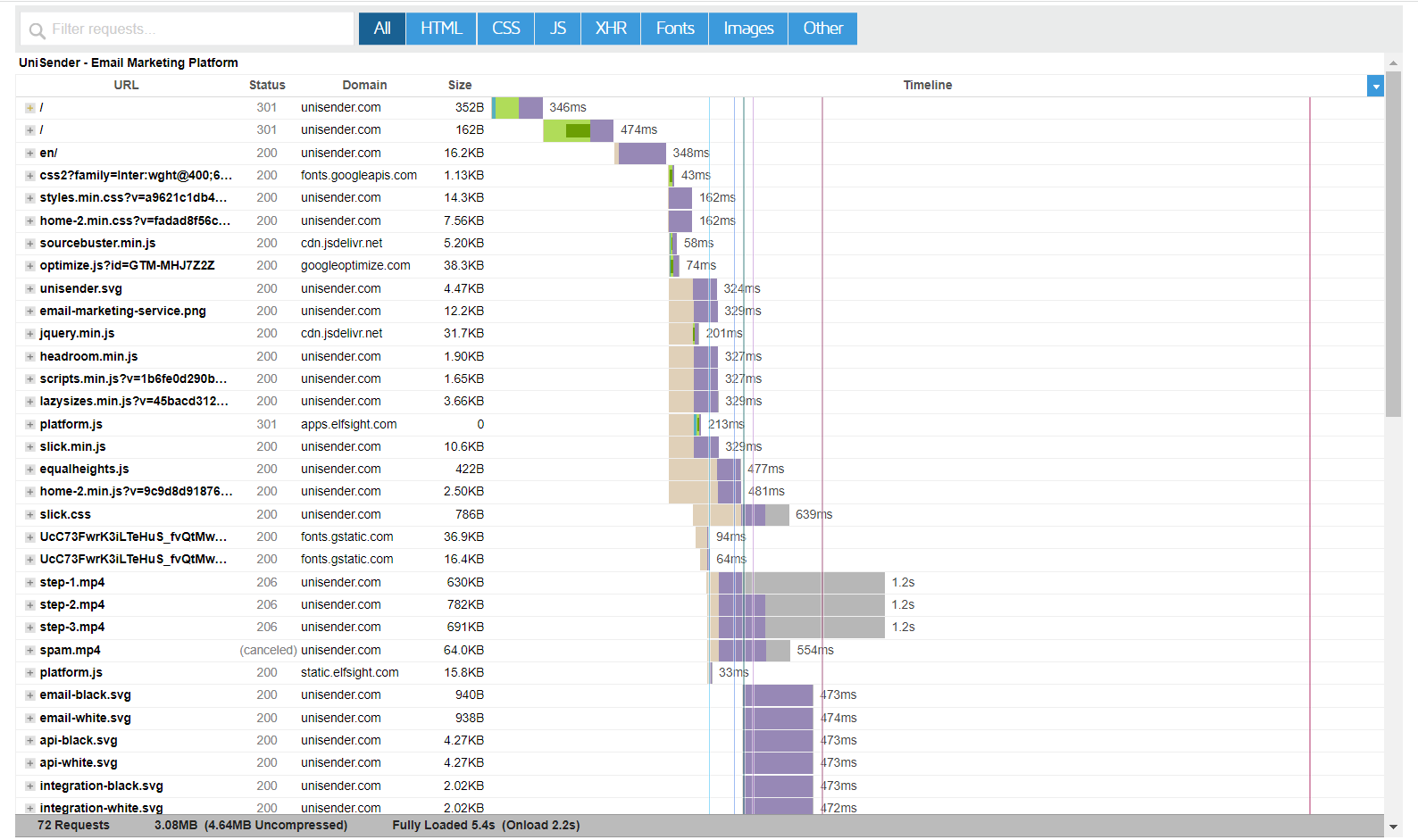
Task: Expand the canceled spam.mp4 request row
Action: pos(30,651)
